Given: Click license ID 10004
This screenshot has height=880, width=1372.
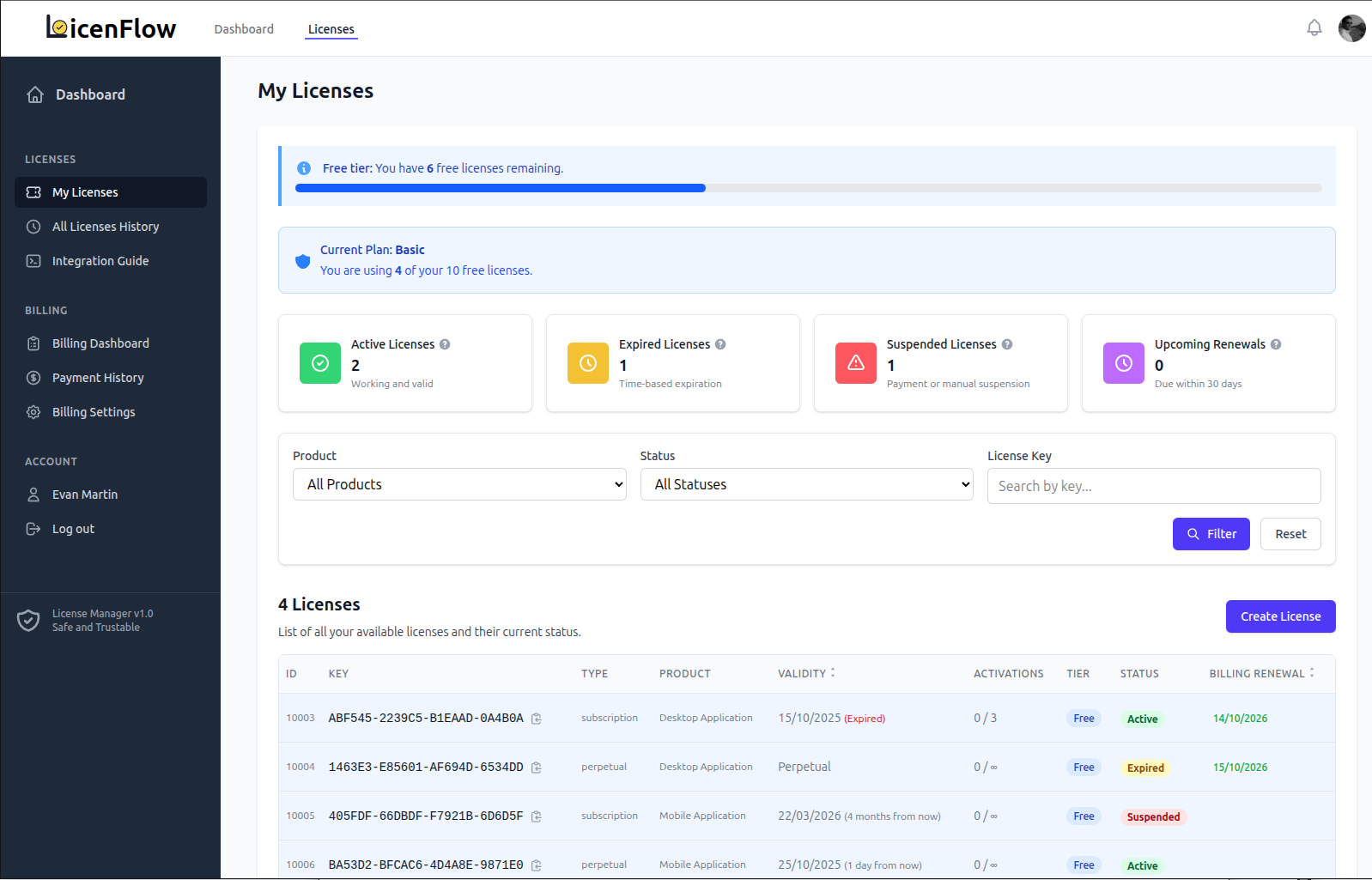Looking at the screenshot, I should click(301, 767).
